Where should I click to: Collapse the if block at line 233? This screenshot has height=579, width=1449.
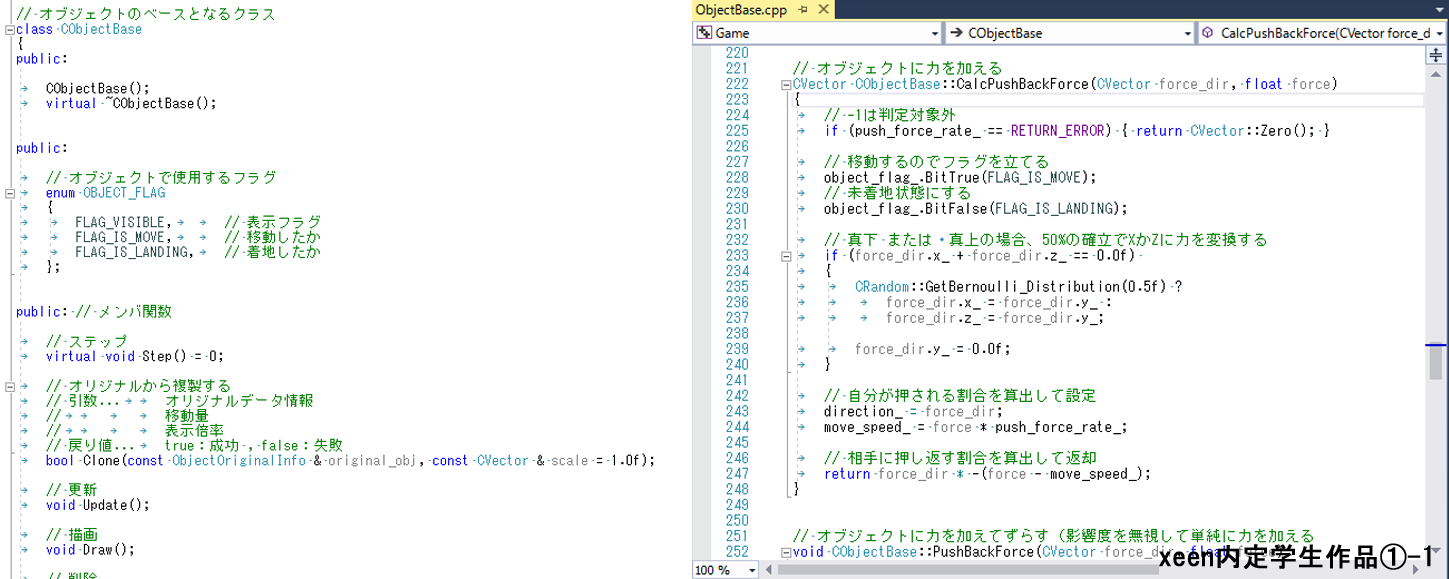pos(786,256)
